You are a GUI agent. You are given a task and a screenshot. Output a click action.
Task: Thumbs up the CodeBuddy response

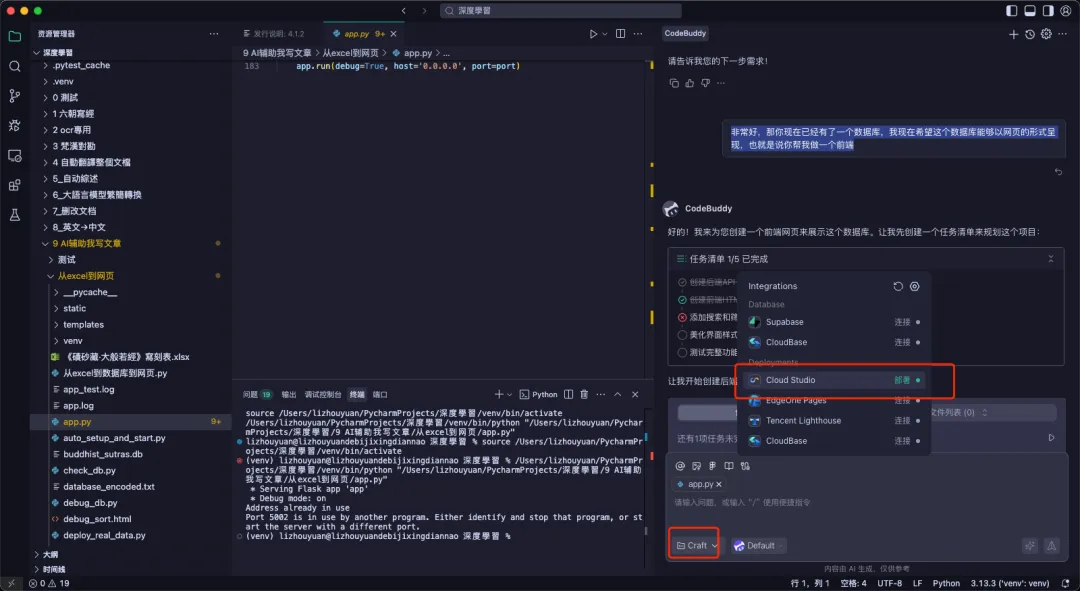(x=689, y=83)
